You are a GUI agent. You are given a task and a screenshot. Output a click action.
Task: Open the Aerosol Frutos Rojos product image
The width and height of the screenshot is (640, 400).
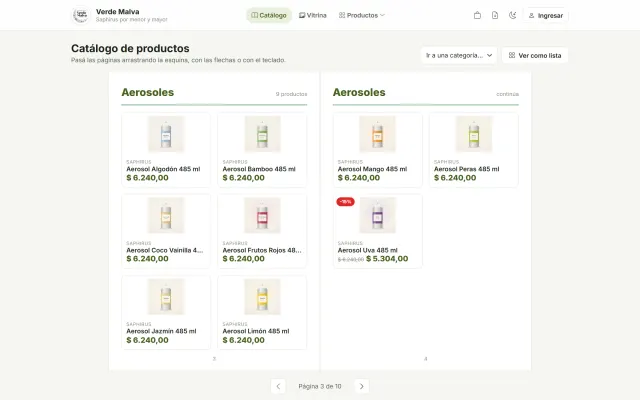click(262, 215)
